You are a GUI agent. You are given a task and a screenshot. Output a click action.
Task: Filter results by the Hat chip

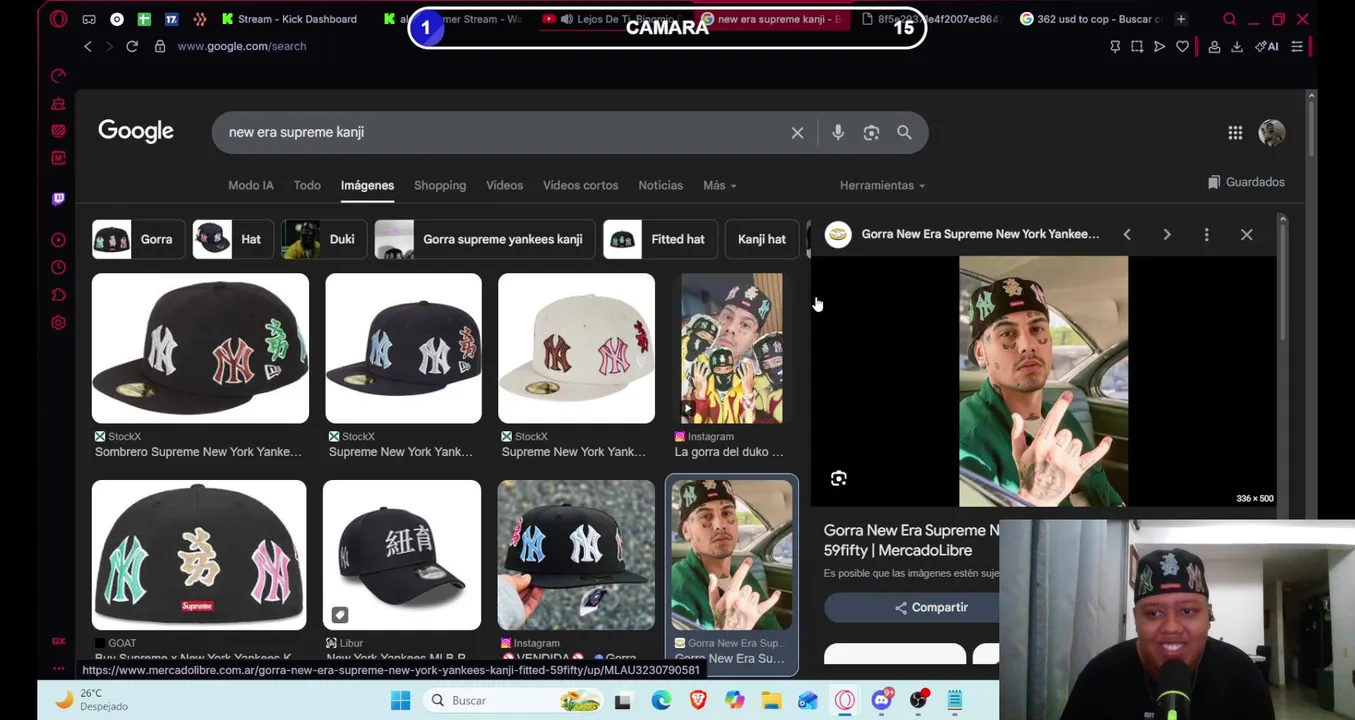tap(231, 239)
